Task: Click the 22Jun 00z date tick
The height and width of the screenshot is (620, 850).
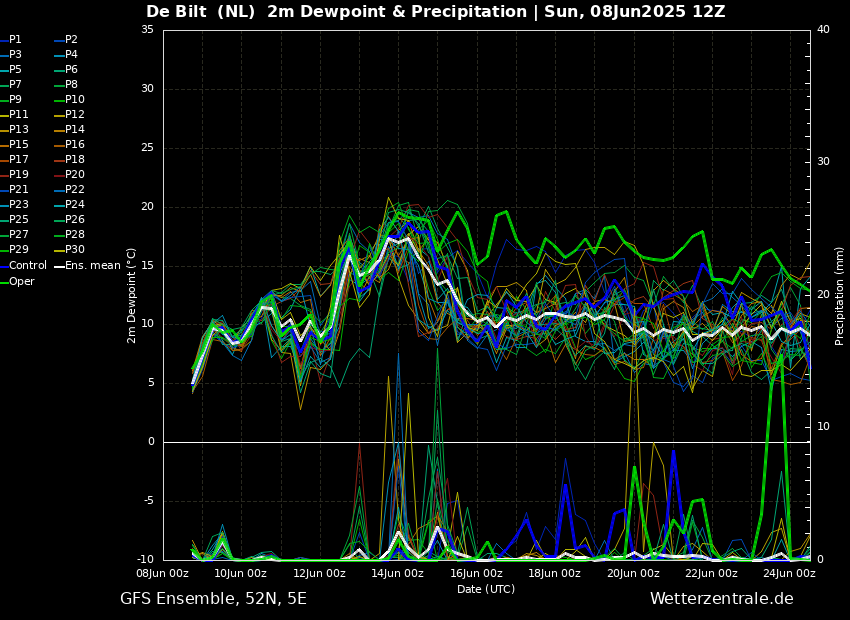Action: click(x=711, y=573)
